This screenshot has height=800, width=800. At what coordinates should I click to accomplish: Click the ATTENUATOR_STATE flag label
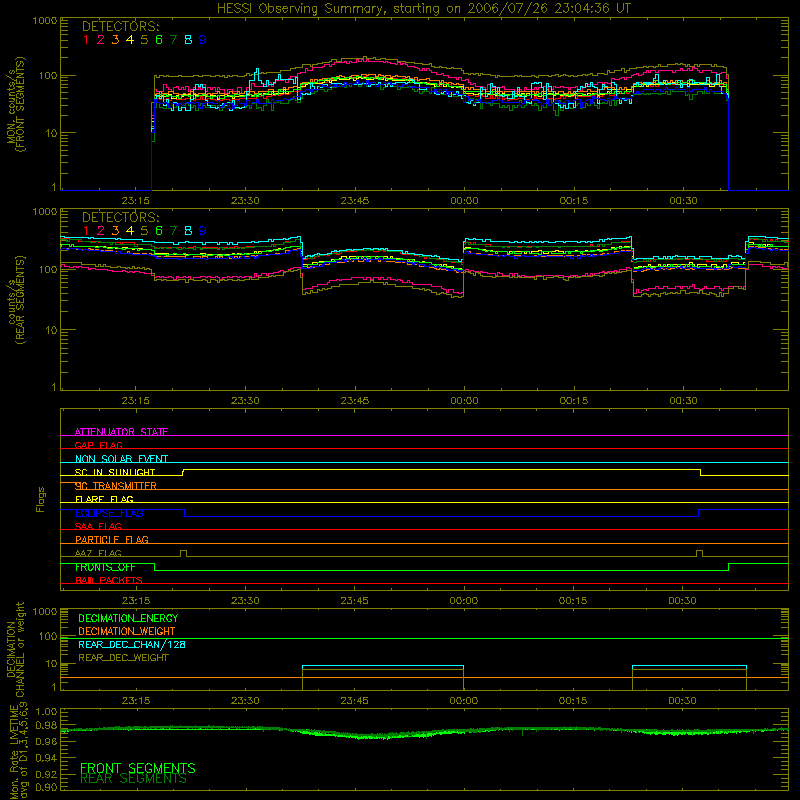pyautogui.click(x=121, y=432)
